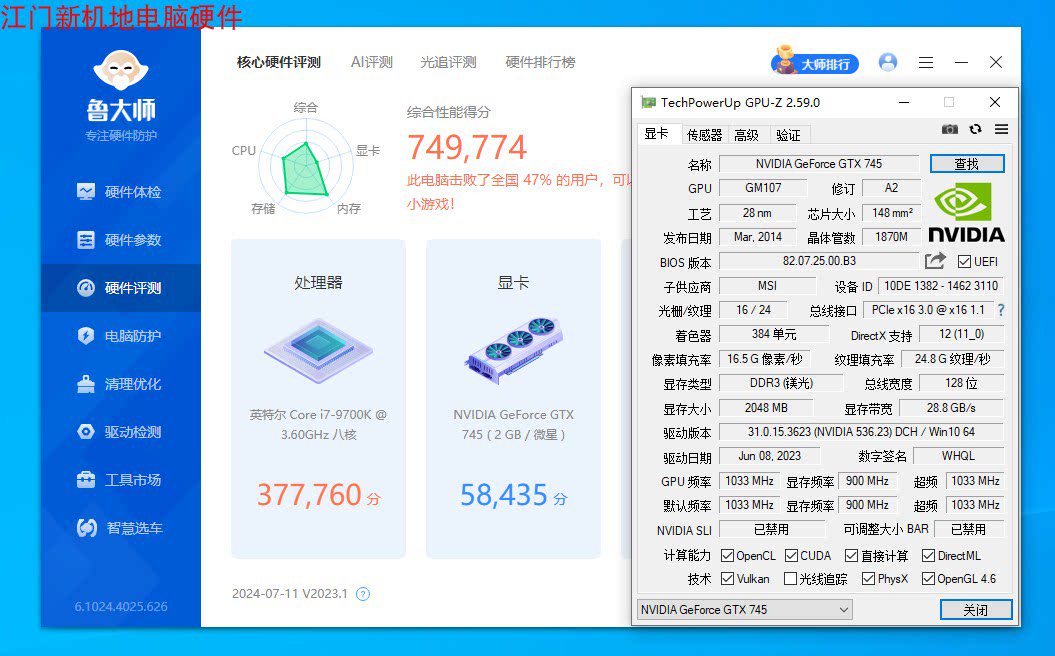The image size is (1055, 656).
Task: Open GPU-Z hamburger menu icon
Action: point(1001,129)
